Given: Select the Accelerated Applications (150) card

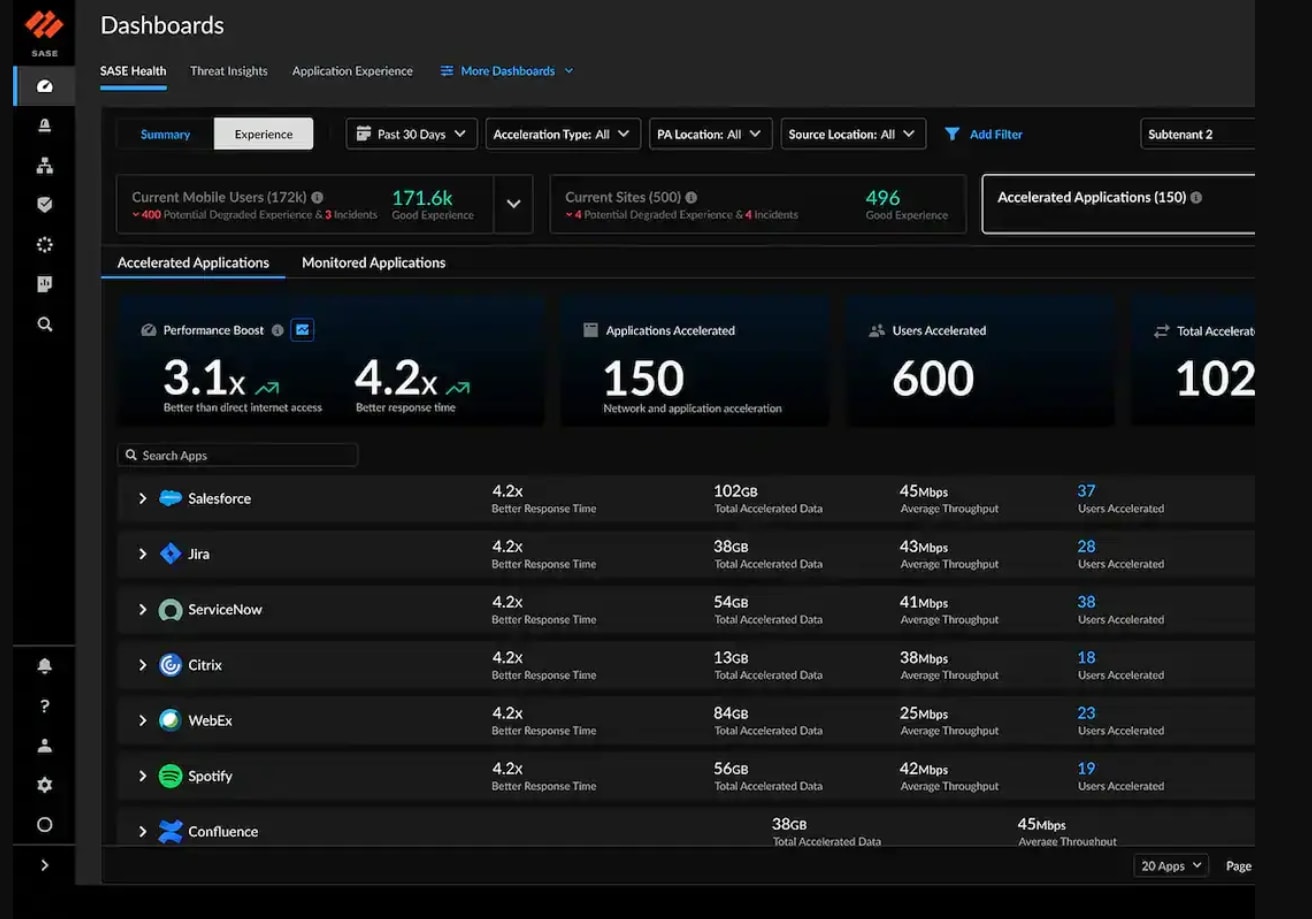Looking at the screenshot, I should 1118,204.
